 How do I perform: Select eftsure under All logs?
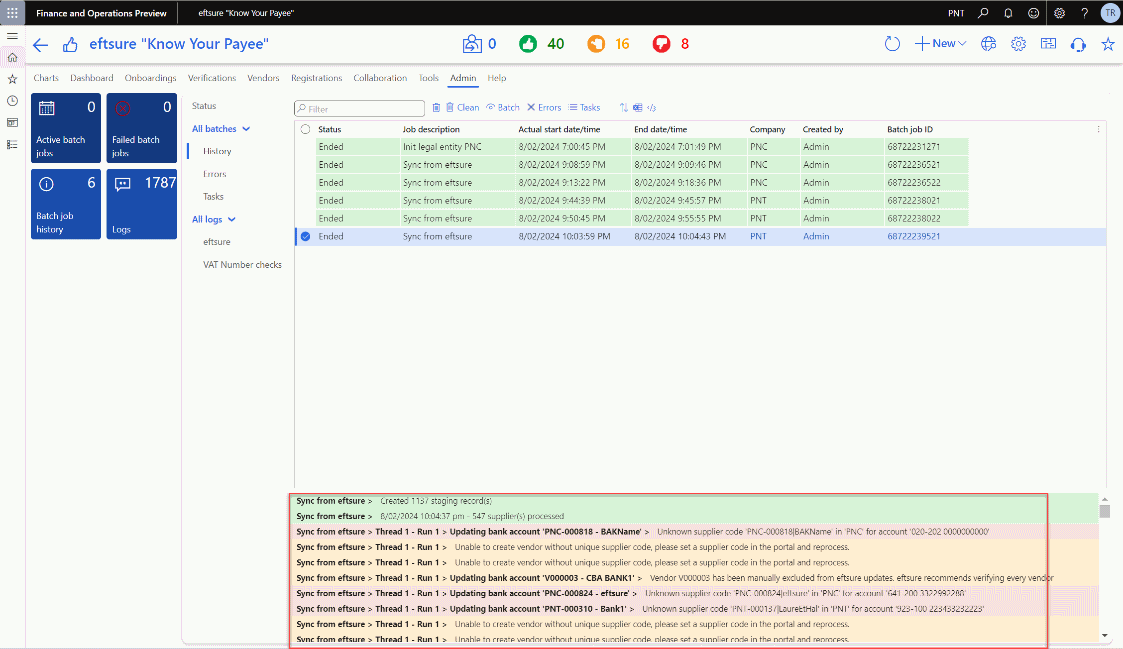point(216,242)
